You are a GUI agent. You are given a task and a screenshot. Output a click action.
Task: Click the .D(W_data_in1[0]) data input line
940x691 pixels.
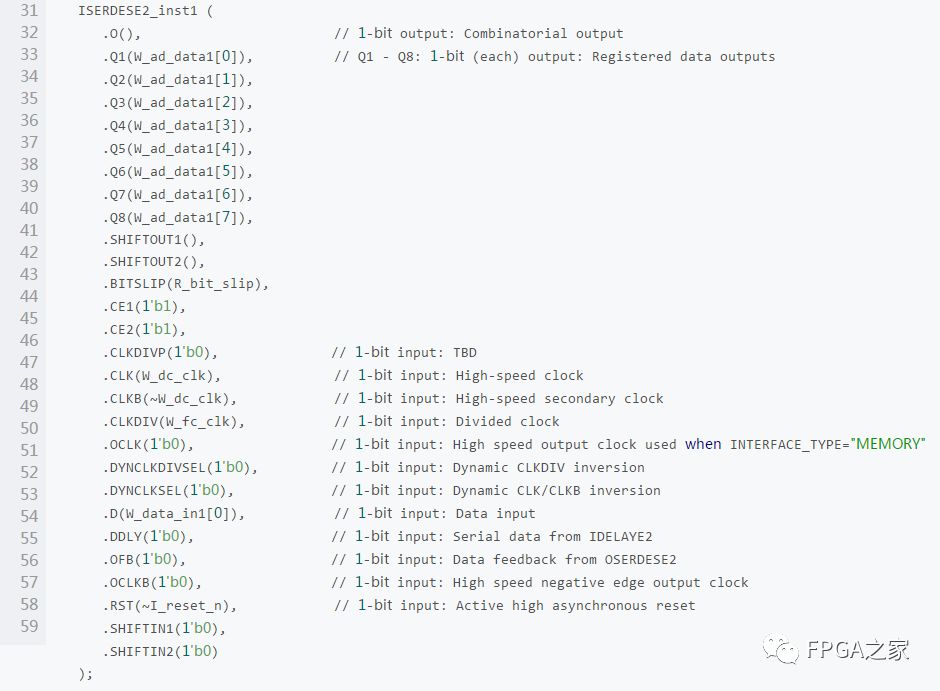click(174, 514)
